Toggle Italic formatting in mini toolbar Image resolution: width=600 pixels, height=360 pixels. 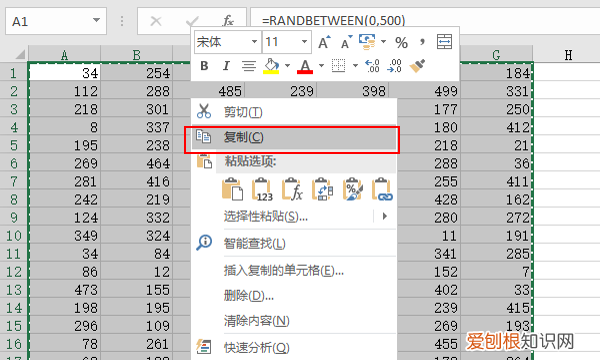coord(226,66)
